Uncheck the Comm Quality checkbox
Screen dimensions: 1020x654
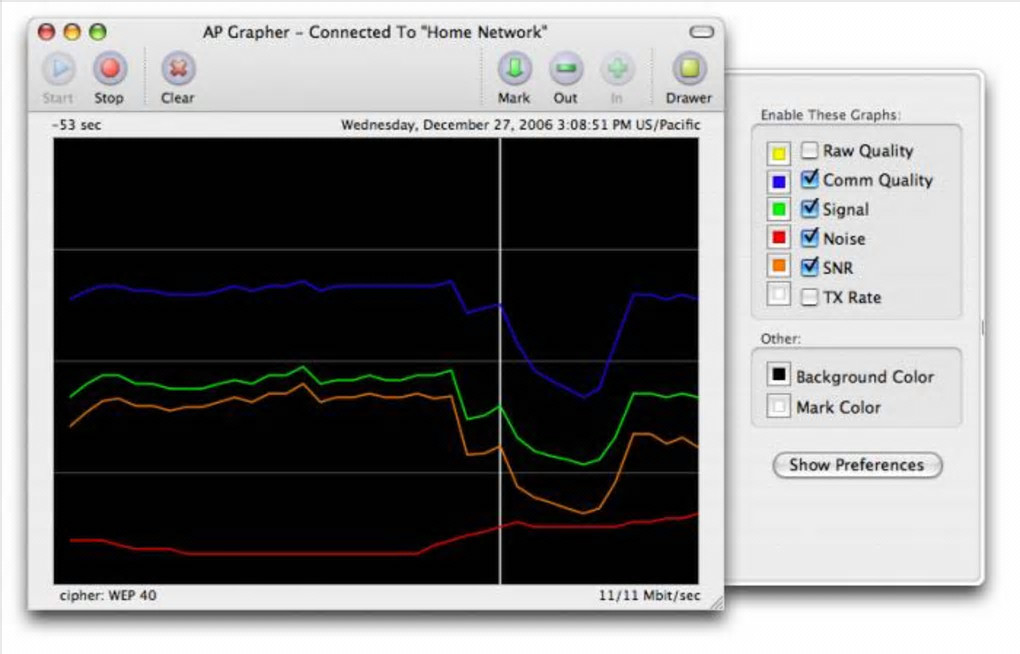click(x=809, y=179)
